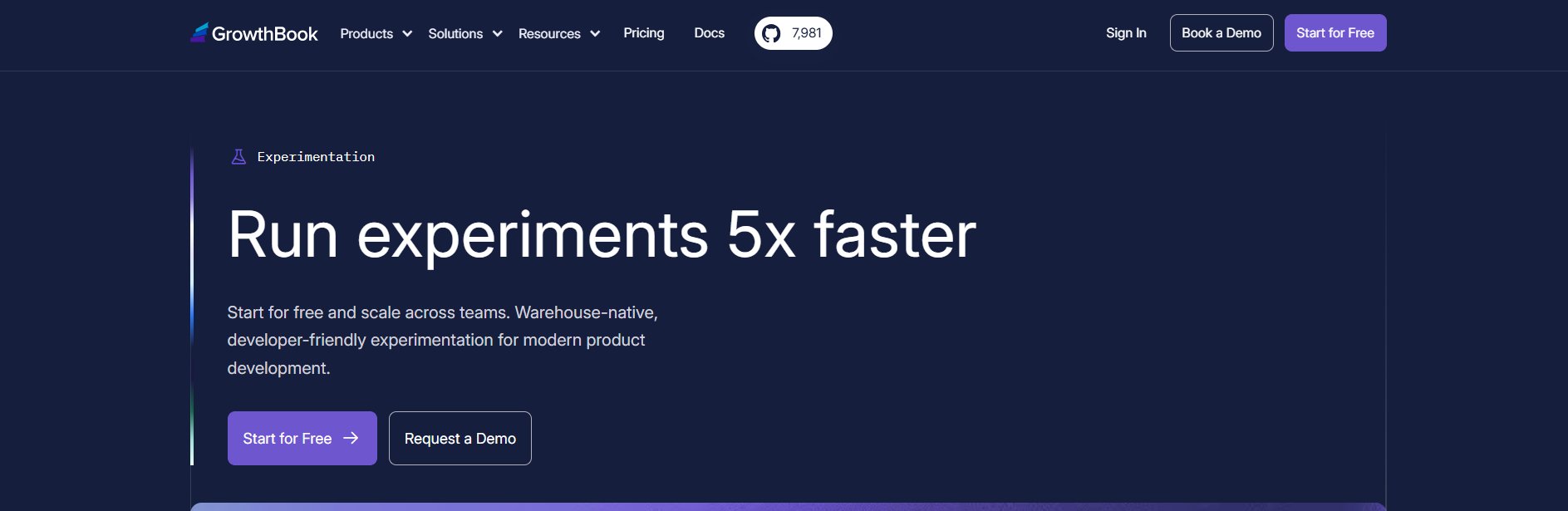Expand the Solutions dropdown menu

[x=465, y=33]
